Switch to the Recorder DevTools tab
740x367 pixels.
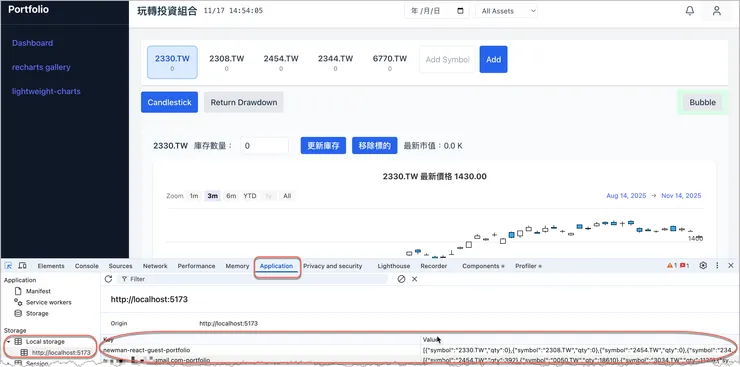pyautogui.click(x=434, y=266)
